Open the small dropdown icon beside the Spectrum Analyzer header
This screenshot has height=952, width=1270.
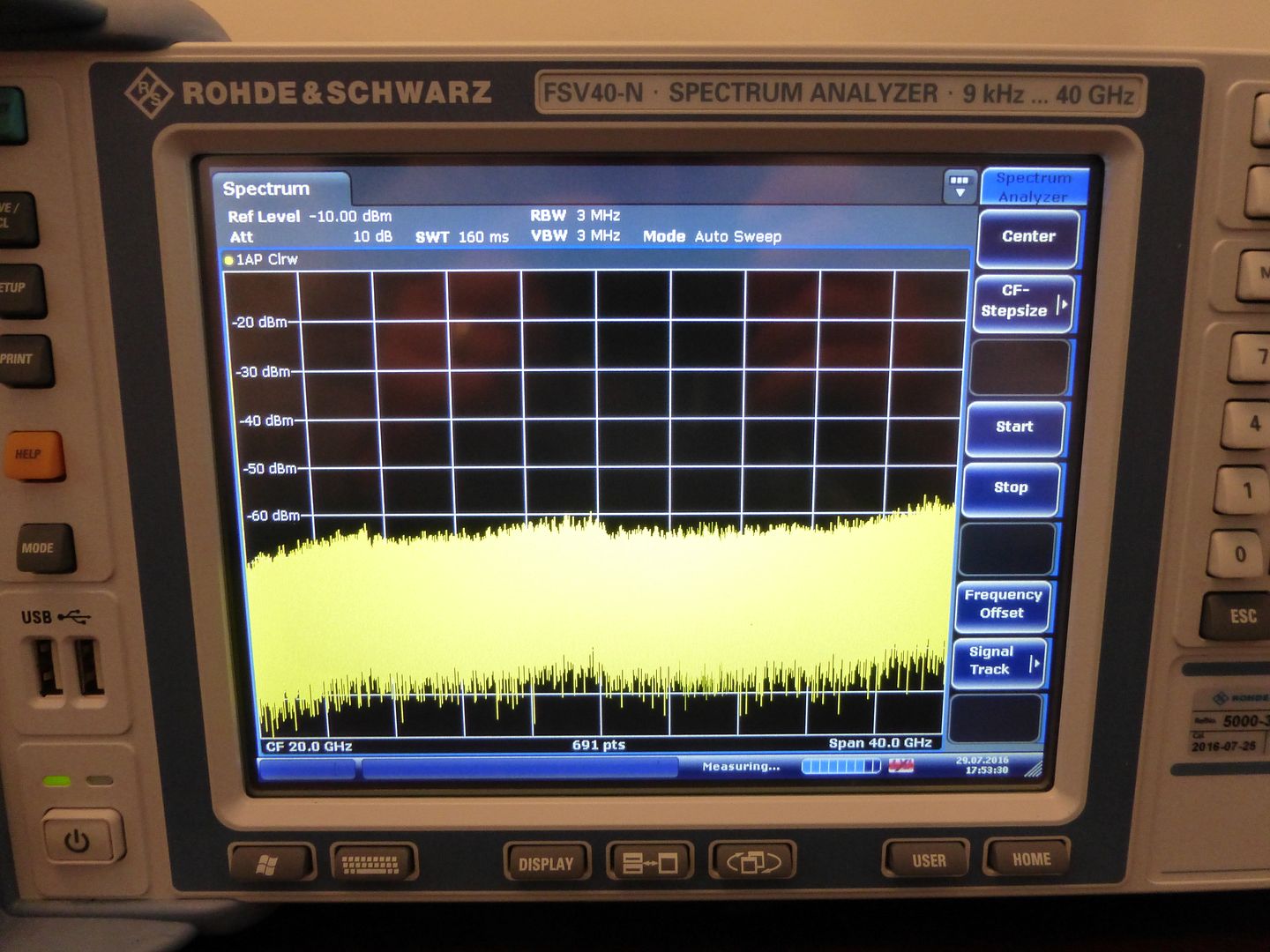point(960,186)
